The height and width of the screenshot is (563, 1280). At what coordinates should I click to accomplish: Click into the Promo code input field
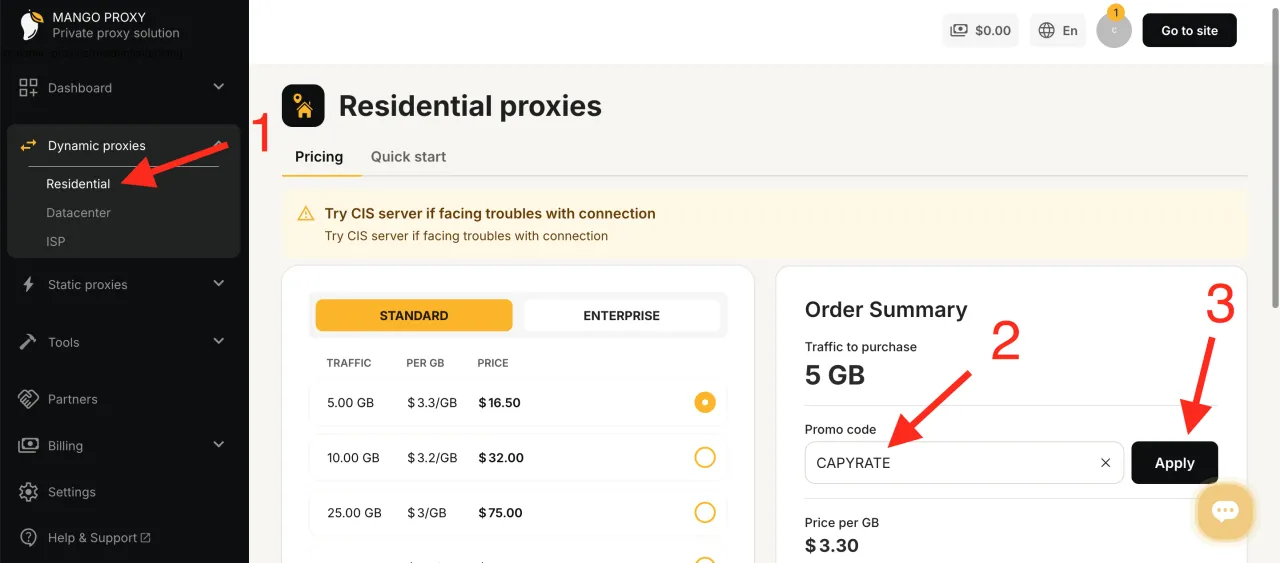pyautogui.click(x=950, y=463)
